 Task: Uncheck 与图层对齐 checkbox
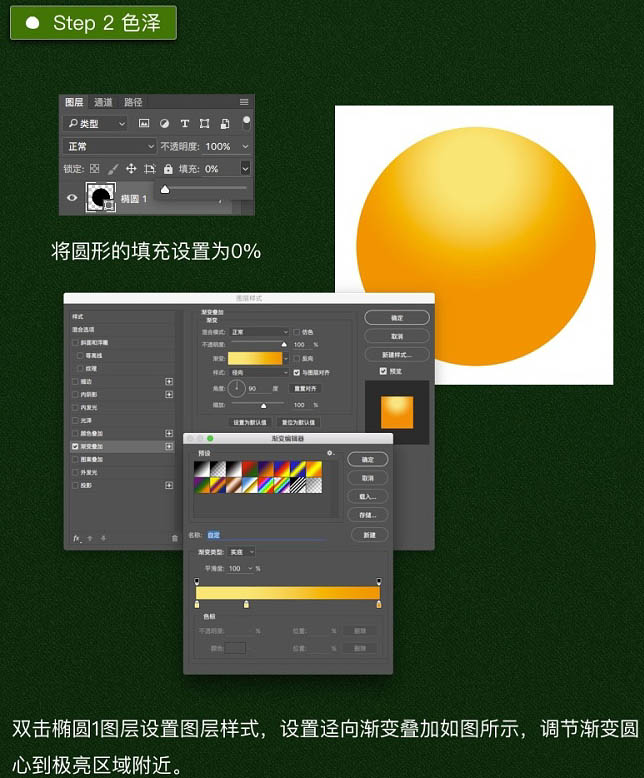coord(297,372)
